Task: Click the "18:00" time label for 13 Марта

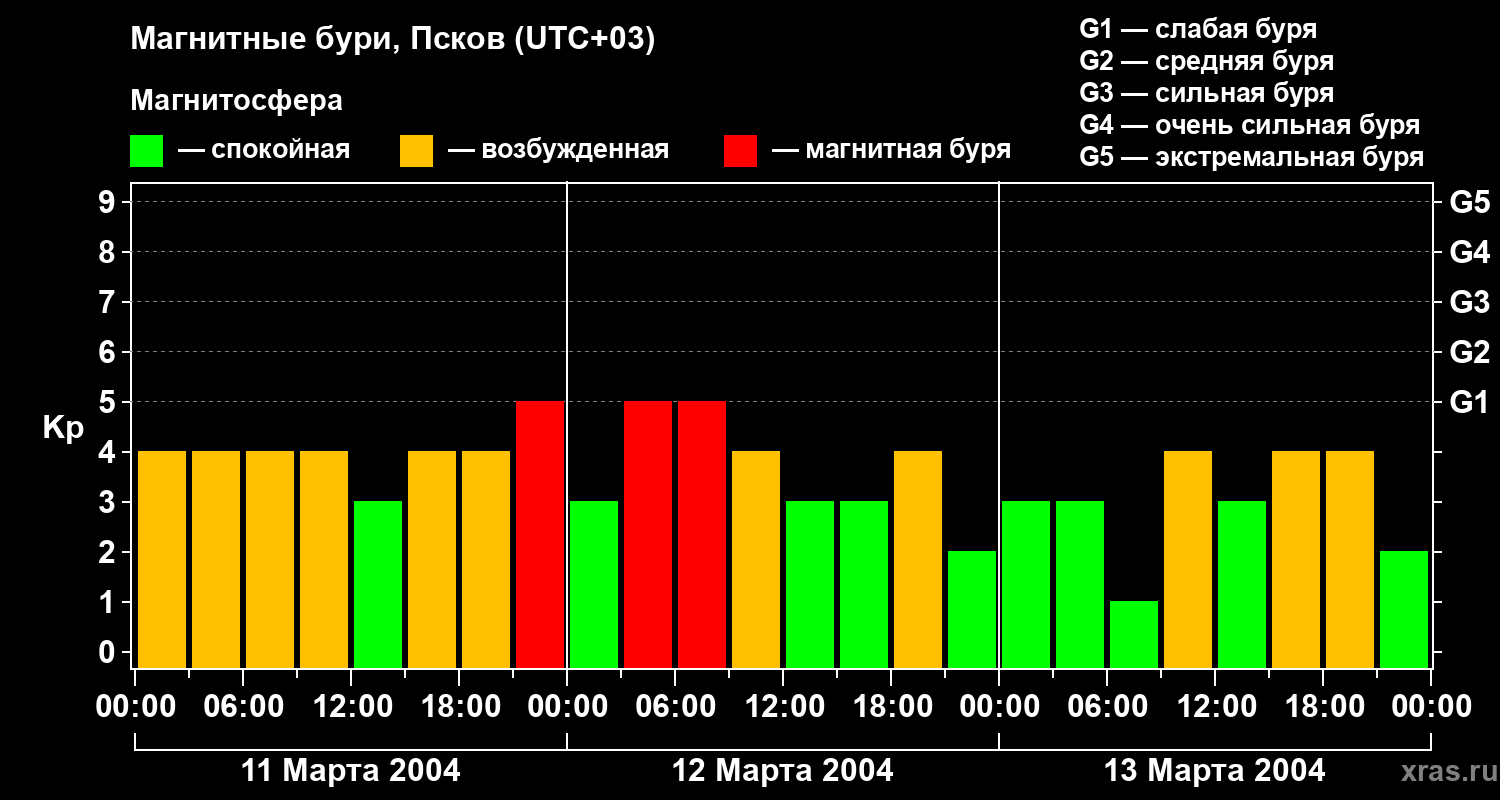Action: pyautogui.click(x=1323, y=707)
